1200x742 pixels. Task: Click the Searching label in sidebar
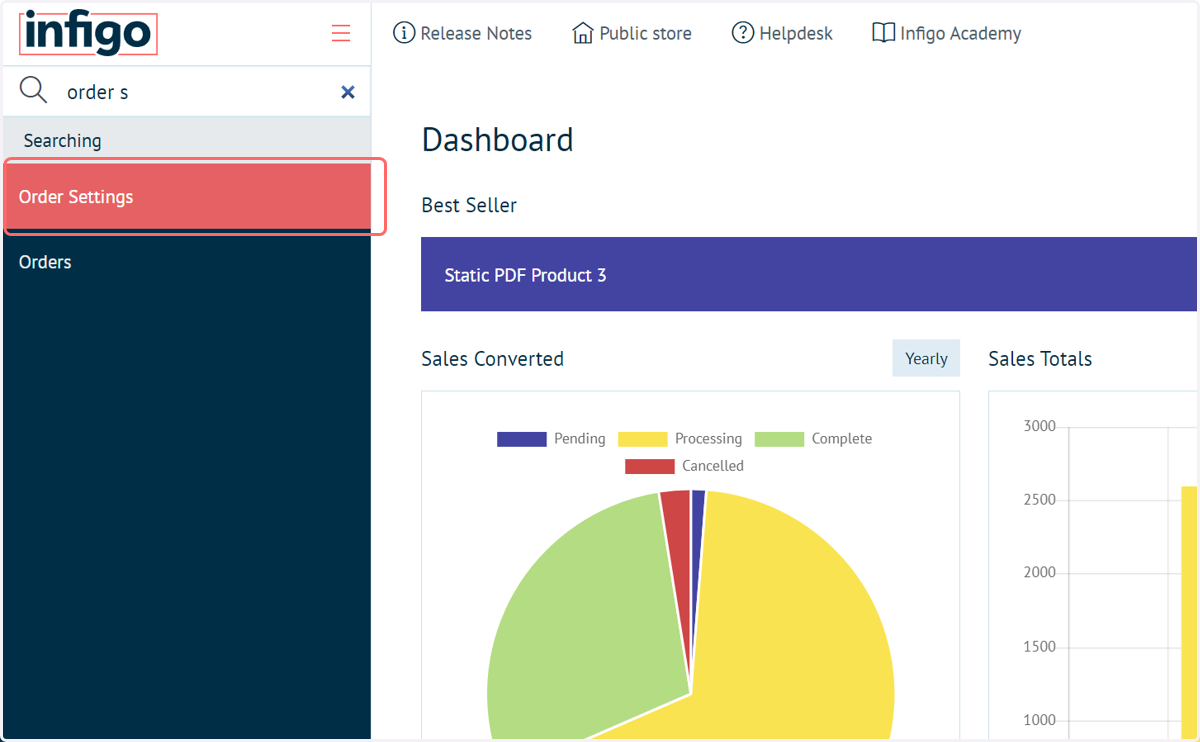[x=62, y=141]
